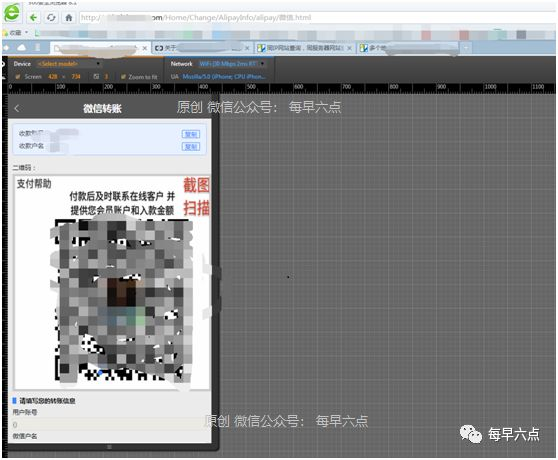This screenshot has height=460, width=558.
Task: Close the third browser tab
Action: pos(349,48)
